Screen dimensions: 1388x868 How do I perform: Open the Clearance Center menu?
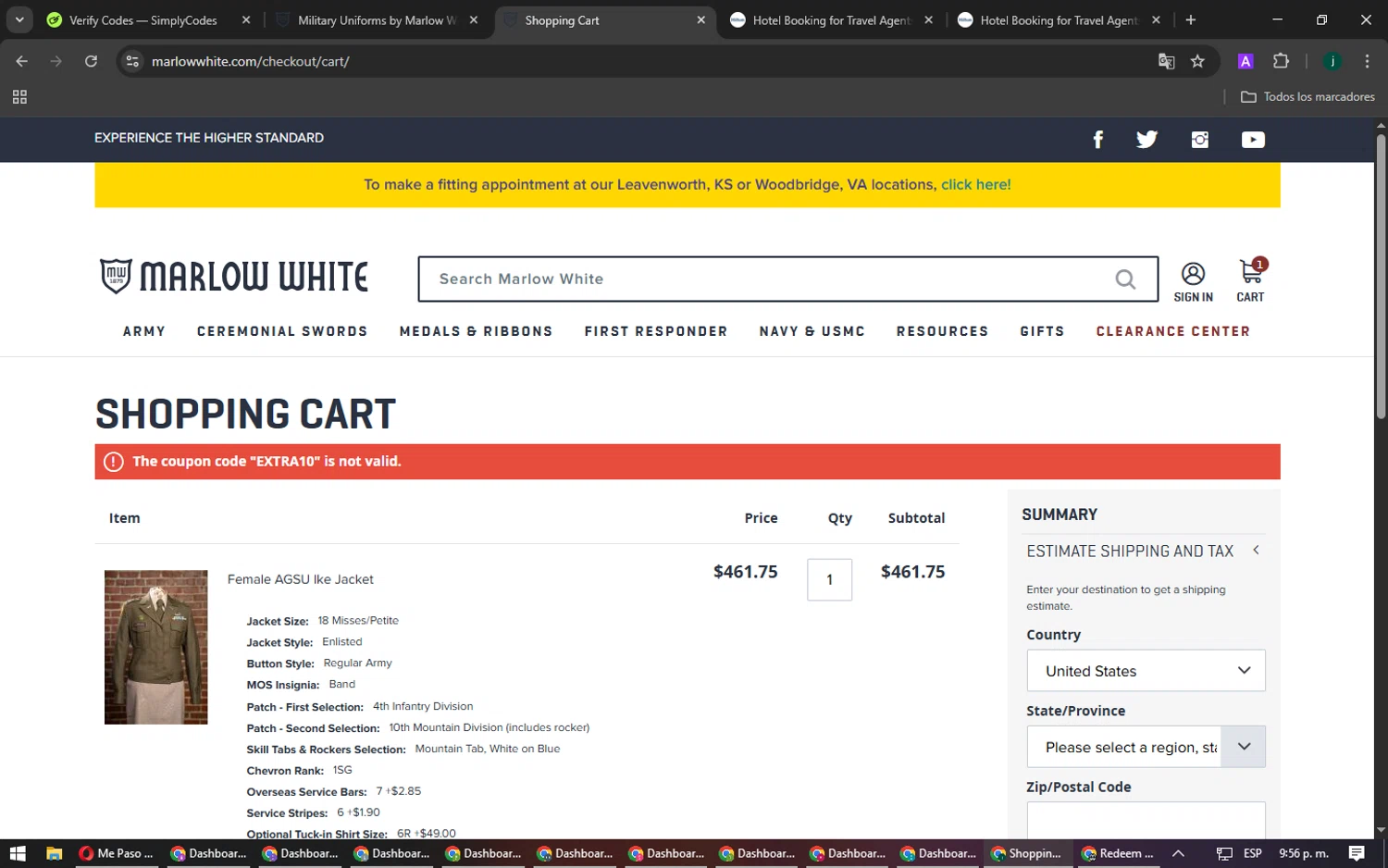click(1173, 331)
